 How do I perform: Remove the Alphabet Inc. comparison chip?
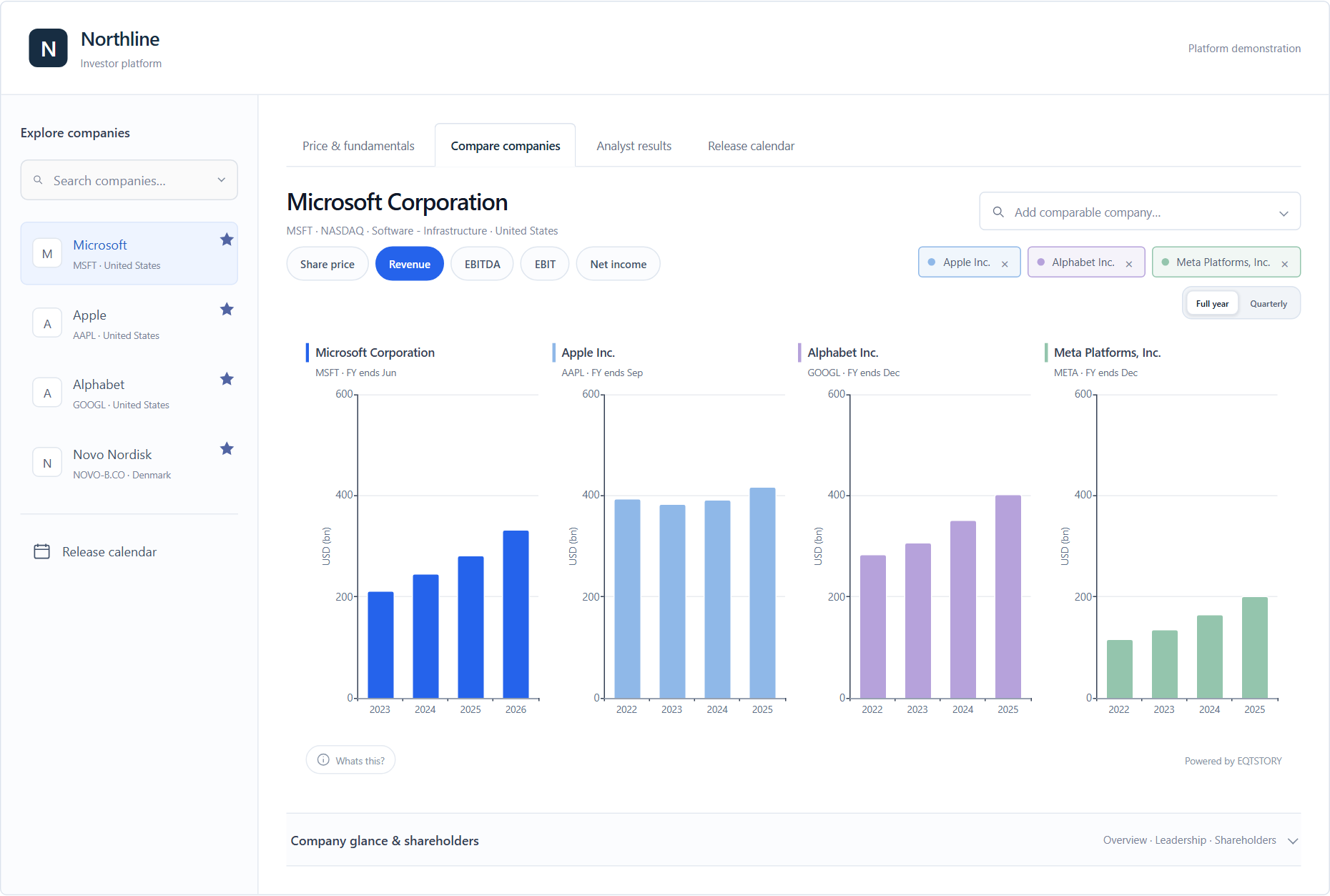tap(1129, 264)
